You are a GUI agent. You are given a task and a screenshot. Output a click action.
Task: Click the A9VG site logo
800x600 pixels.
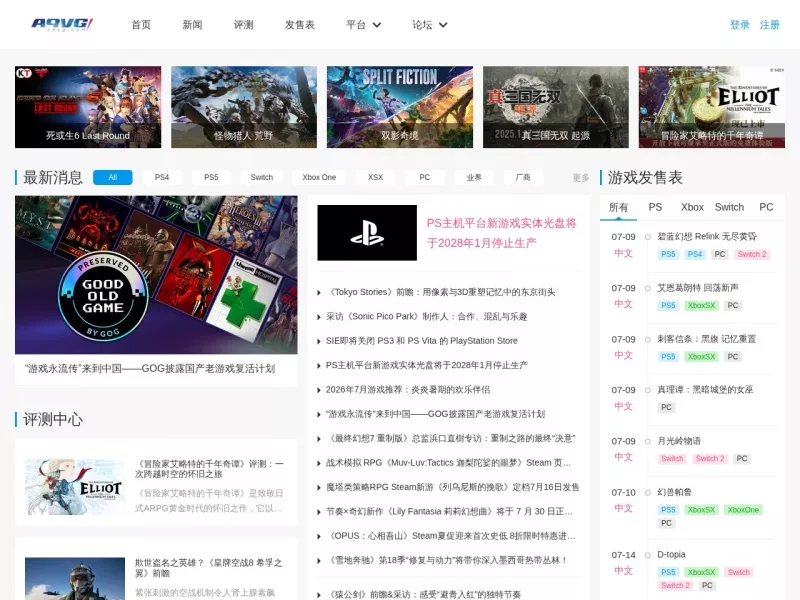click(x=62, y=24)
